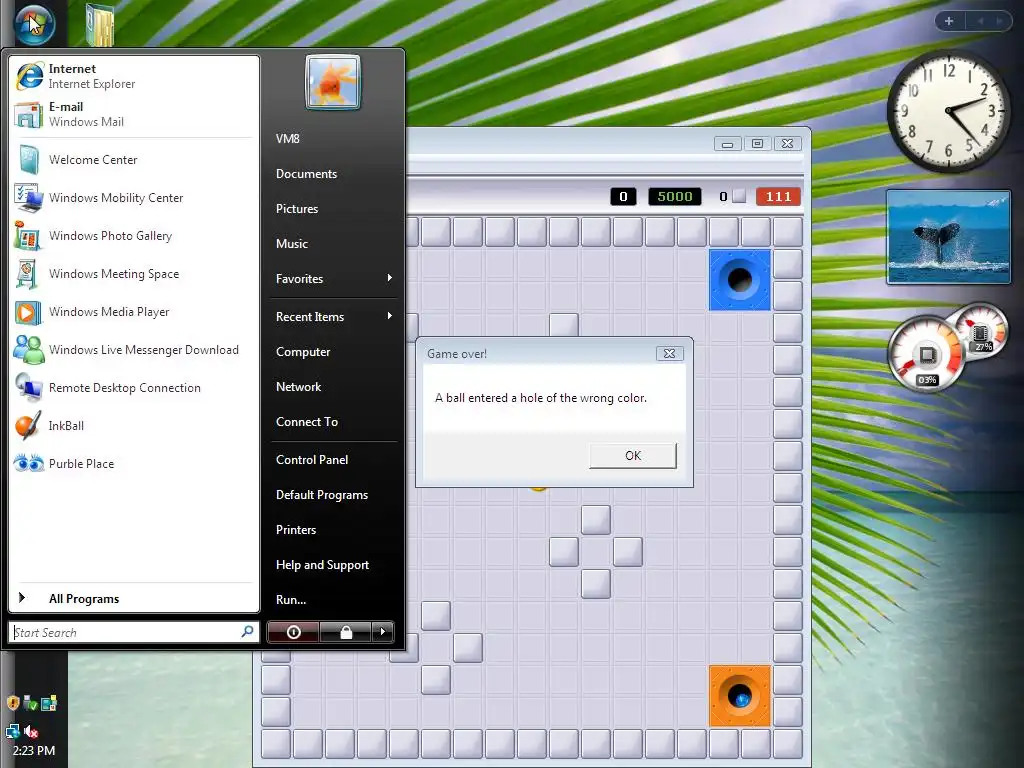Maximize the InkBall window

758,144
